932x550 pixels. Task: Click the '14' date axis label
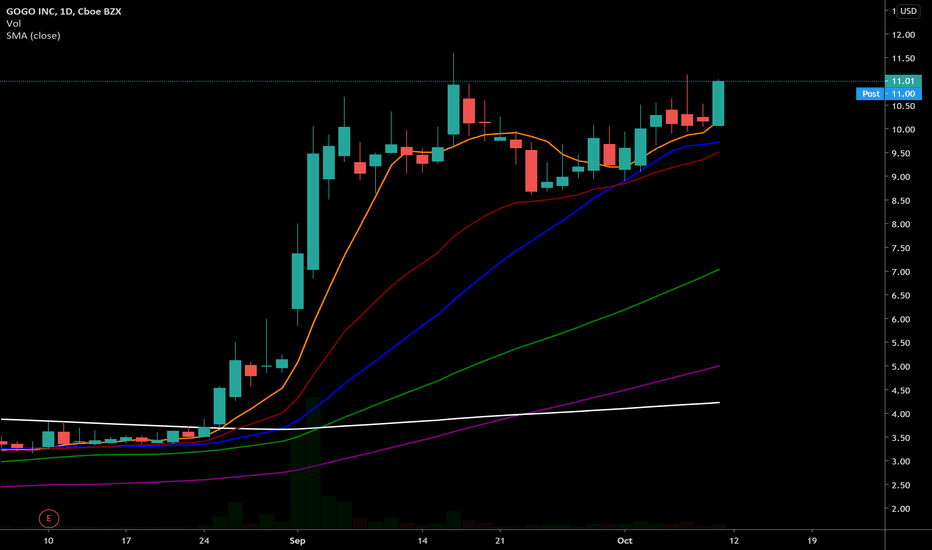click(422, 540)
